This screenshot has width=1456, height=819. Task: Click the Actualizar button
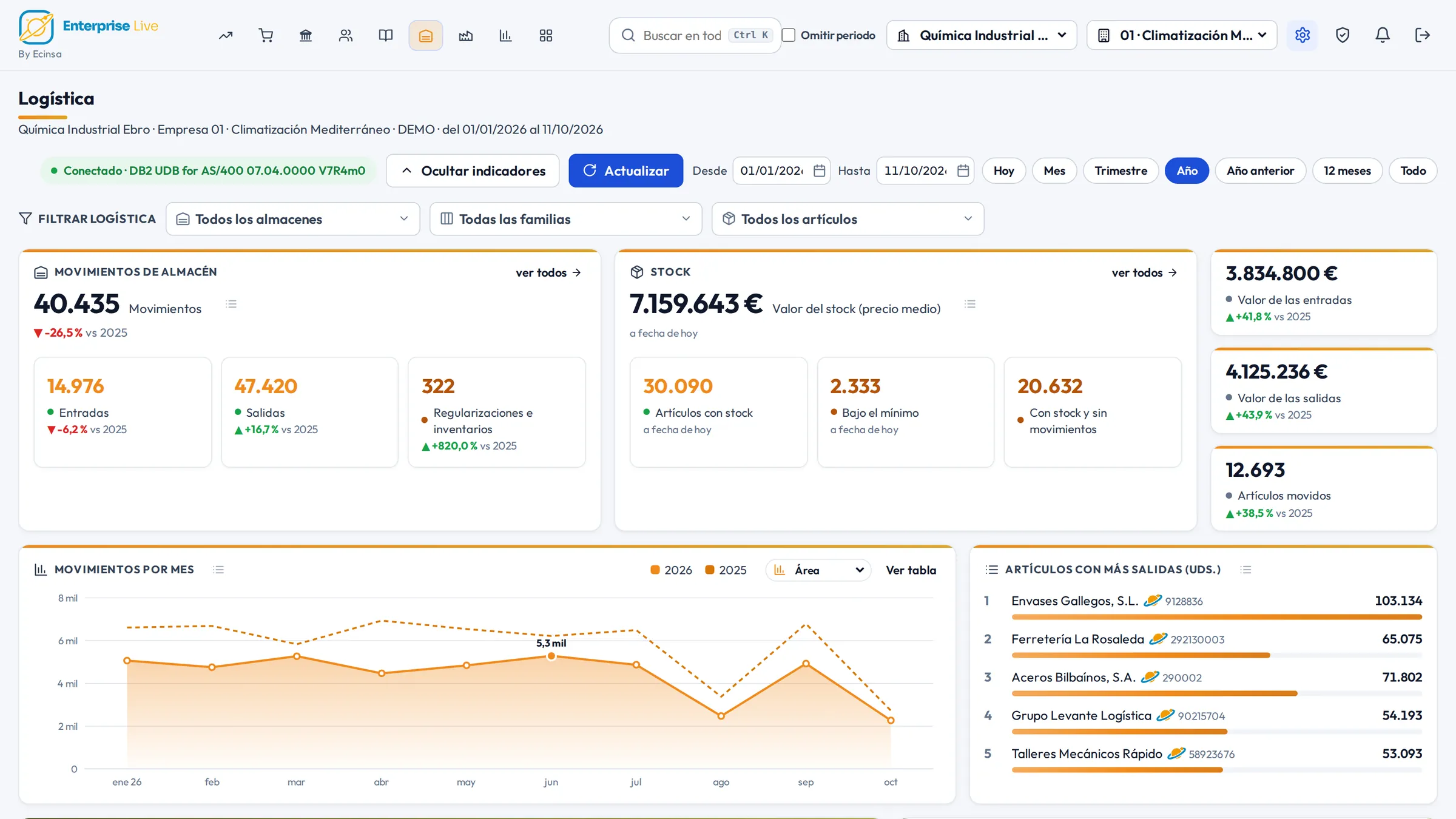(x=625, y=170)
